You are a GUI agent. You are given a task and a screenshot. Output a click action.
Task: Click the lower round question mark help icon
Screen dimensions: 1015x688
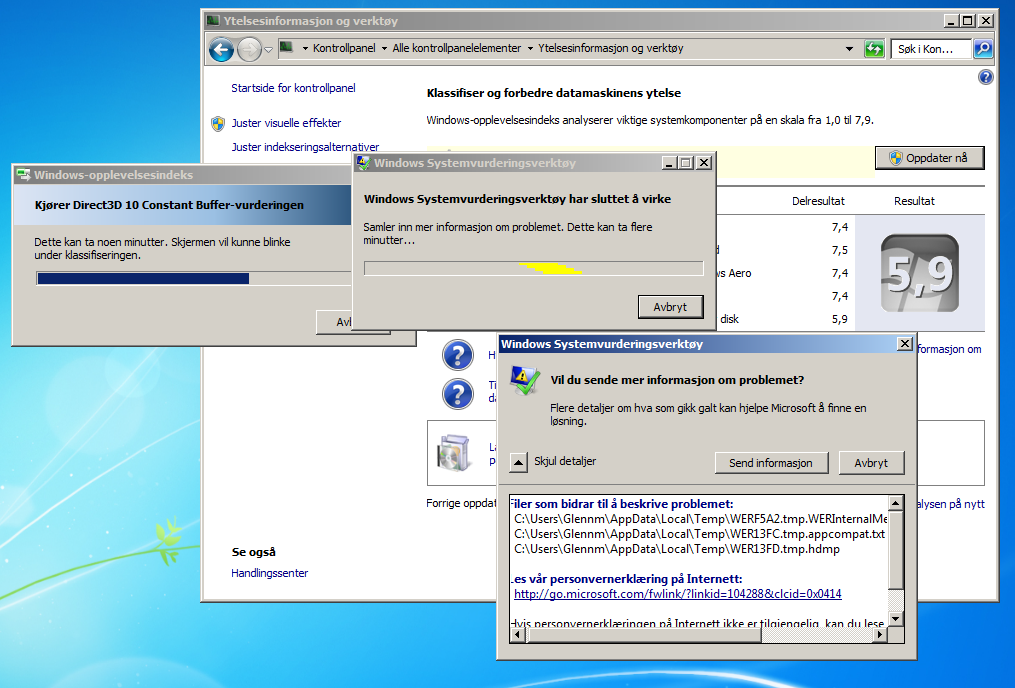[x=458, y=394]
